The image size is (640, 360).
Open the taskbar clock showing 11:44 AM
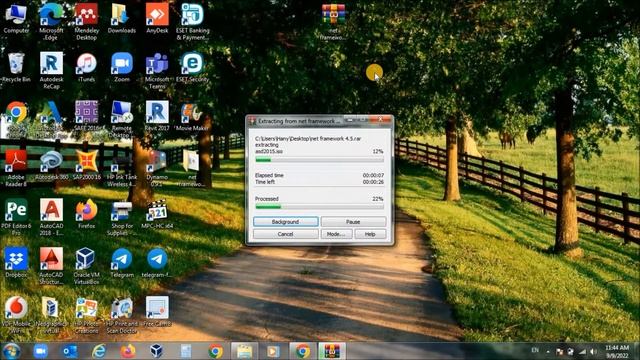coord(617,351)
